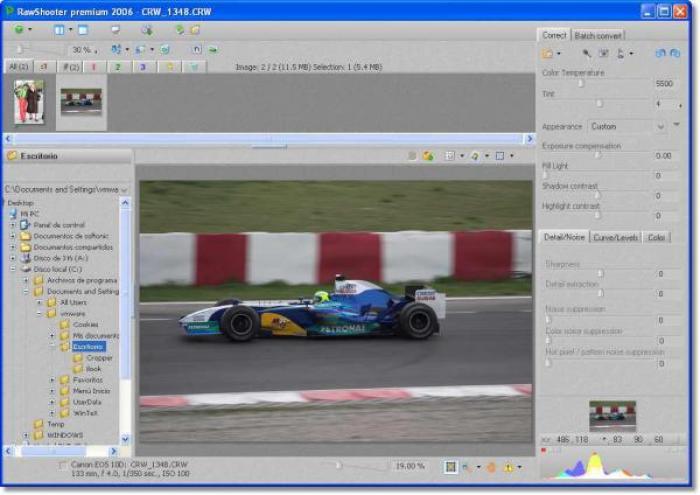Open the crop tool dropdown arrow
700x495 pixels.
coord(512,156)
